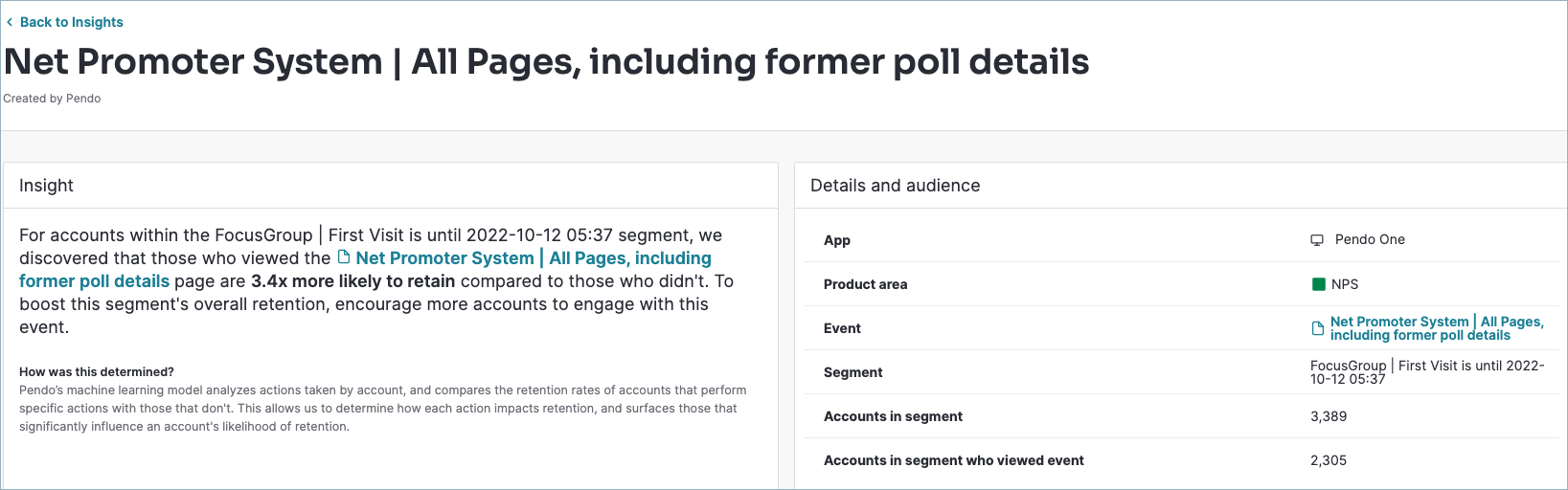Click the page title heading
This screenshot has height=490, width=1568.
[x=547, y=61]
